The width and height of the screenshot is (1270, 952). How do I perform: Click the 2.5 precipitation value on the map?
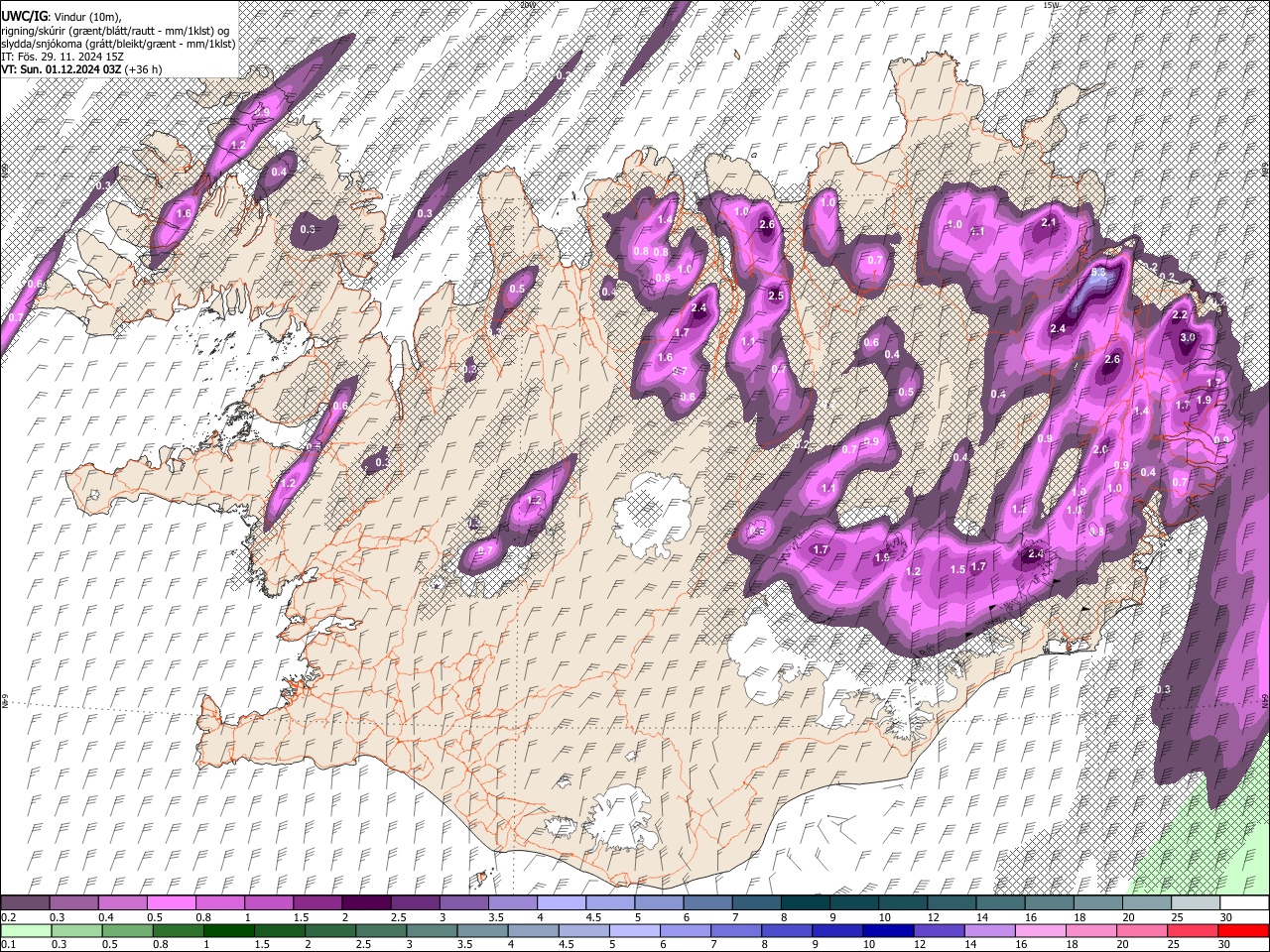776,296
